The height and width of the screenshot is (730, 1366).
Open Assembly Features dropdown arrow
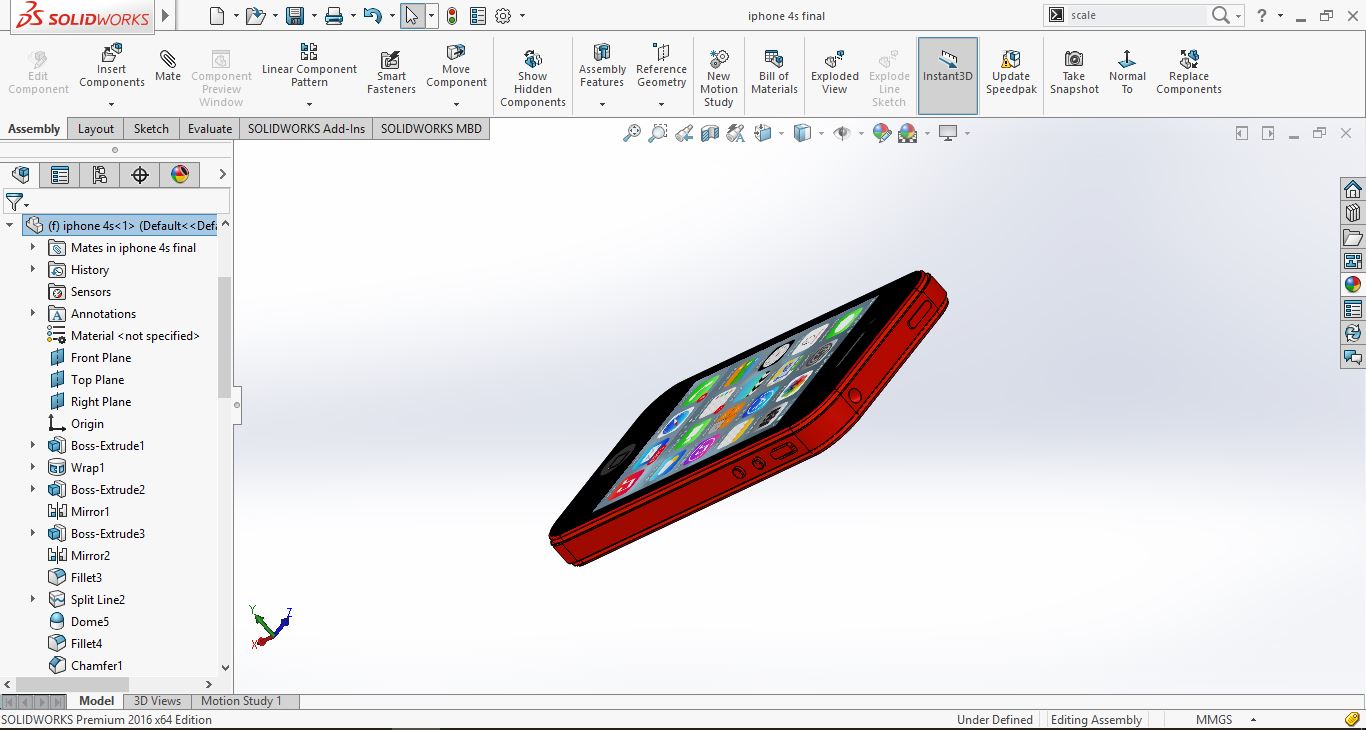coord(602,104)
